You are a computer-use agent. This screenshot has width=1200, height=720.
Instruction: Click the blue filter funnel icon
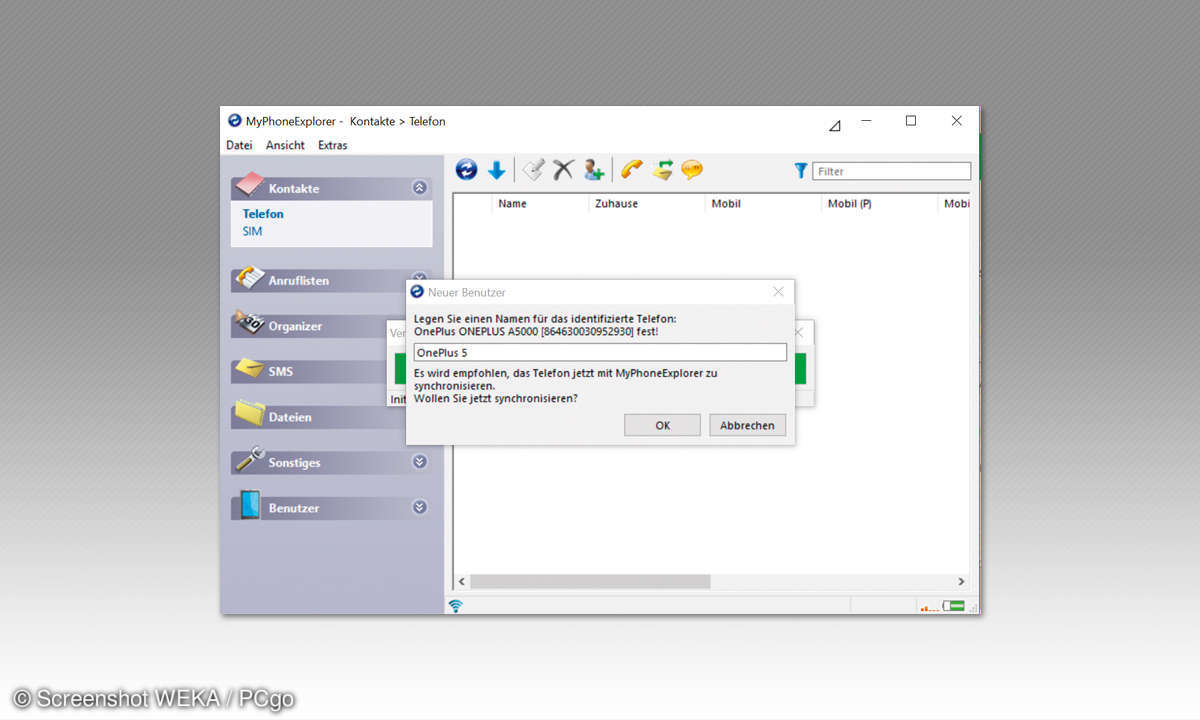[800, 171]
